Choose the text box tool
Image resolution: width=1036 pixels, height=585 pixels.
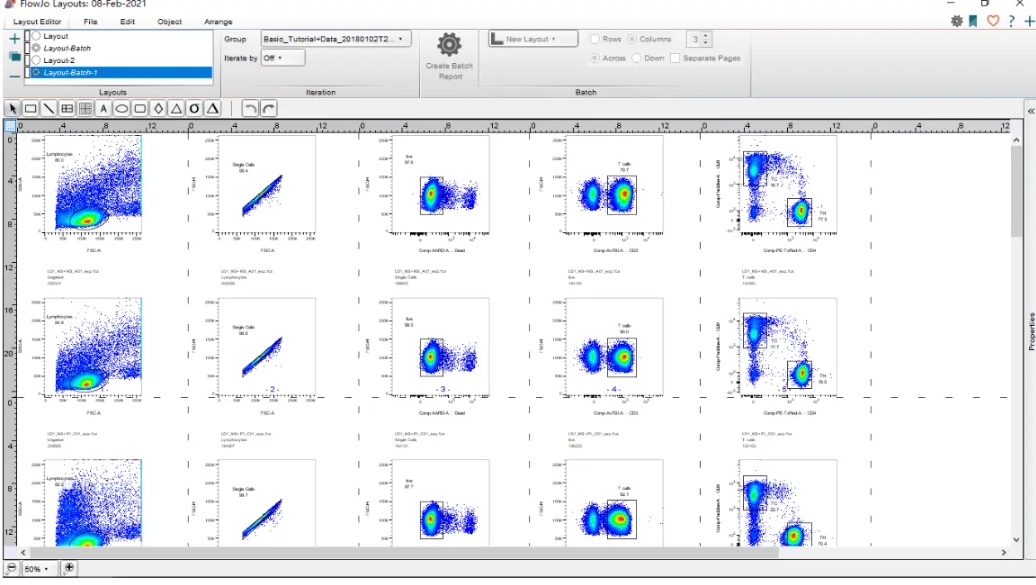103,108
